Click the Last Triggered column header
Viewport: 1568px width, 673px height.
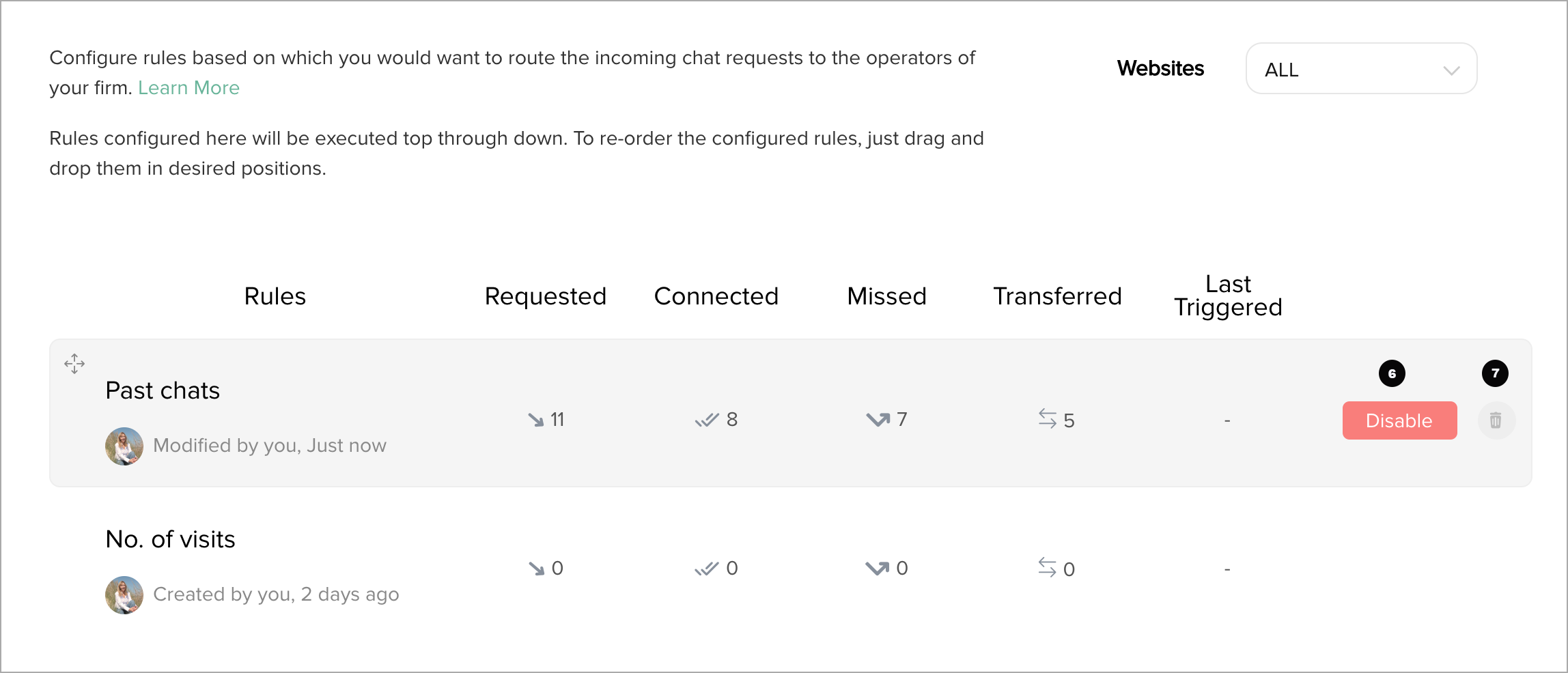[1227, 296]
